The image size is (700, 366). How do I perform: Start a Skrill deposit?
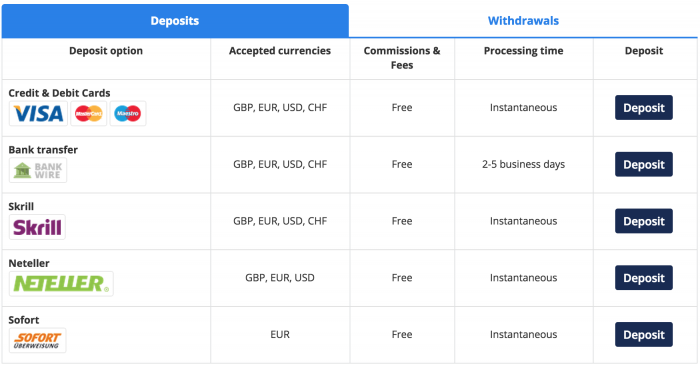(x=644, y=221)
